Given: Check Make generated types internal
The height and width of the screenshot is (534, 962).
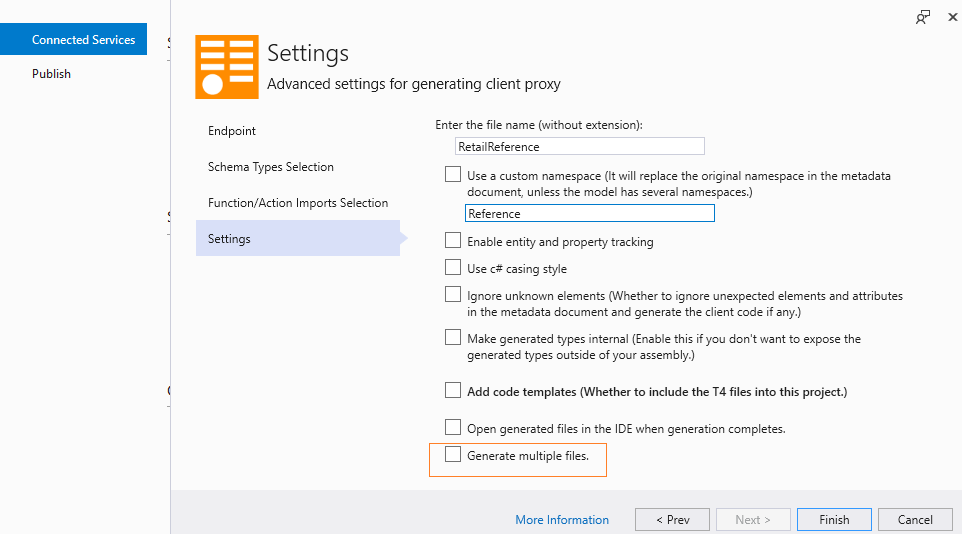Looking at the screenshot, I should point(453,338).
